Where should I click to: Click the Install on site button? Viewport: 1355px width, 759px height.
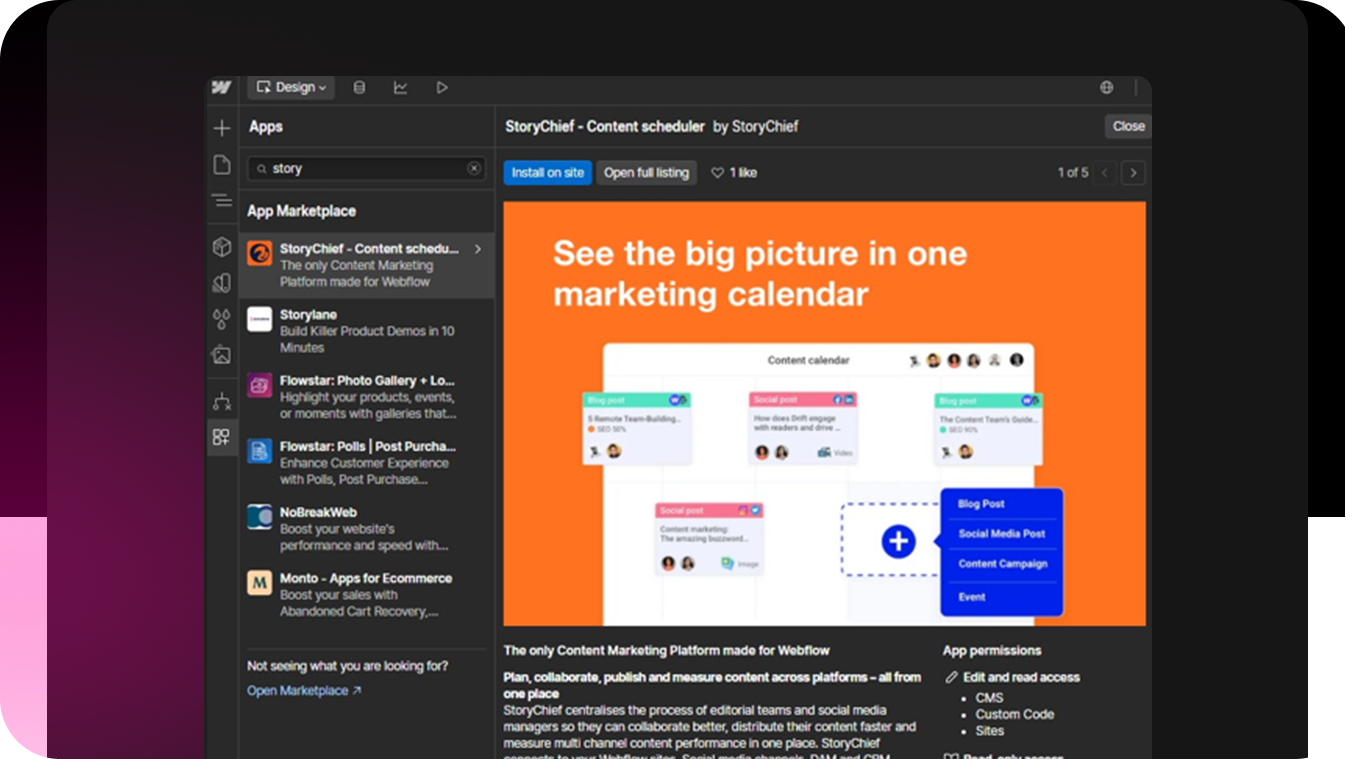pyautogui.click(x=548, y=173)
